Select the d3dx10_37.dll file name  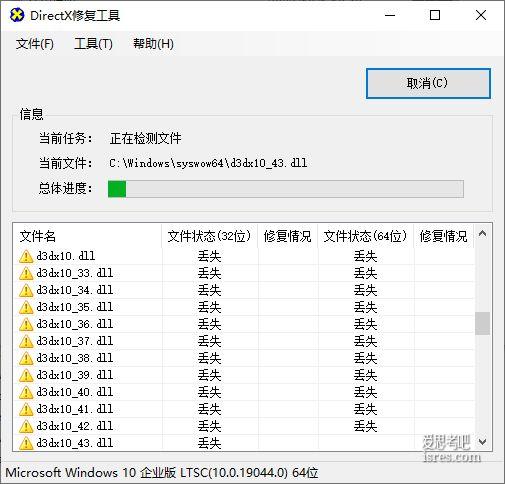(75, 341)
